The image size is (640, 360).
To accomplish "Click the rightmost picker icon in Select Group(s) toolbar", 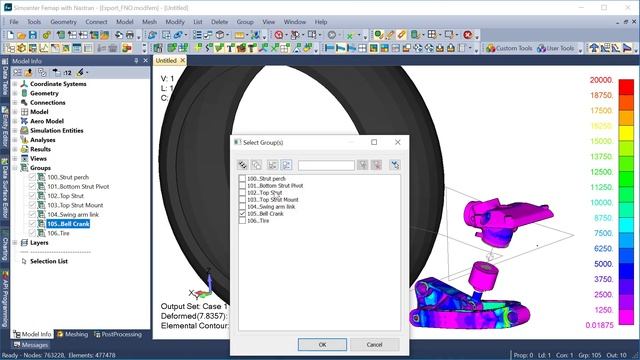I will [395, 165].
